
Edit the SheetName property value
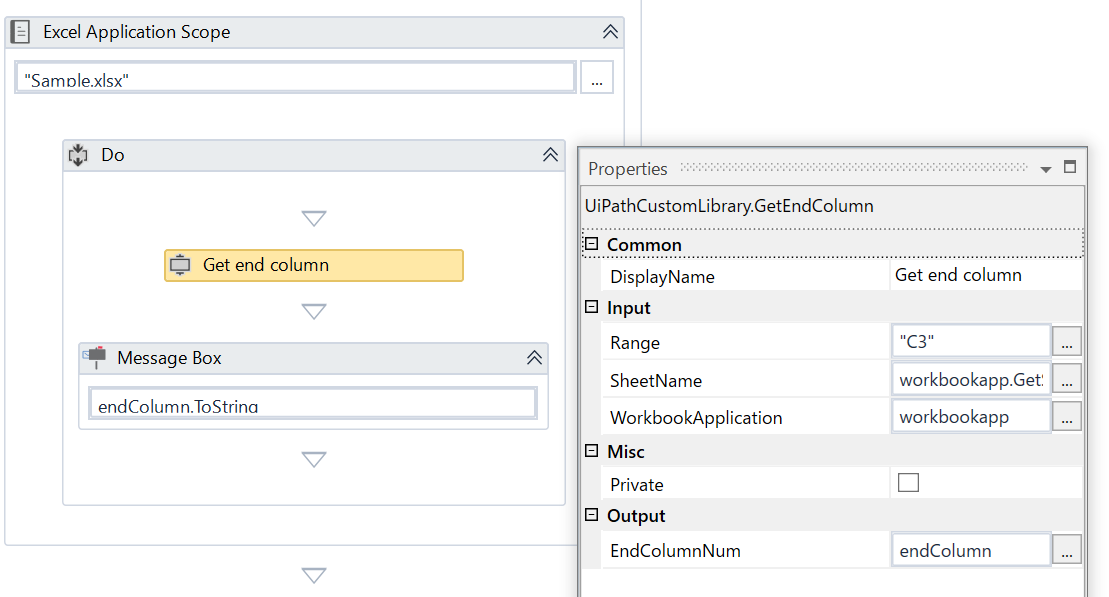971,380
